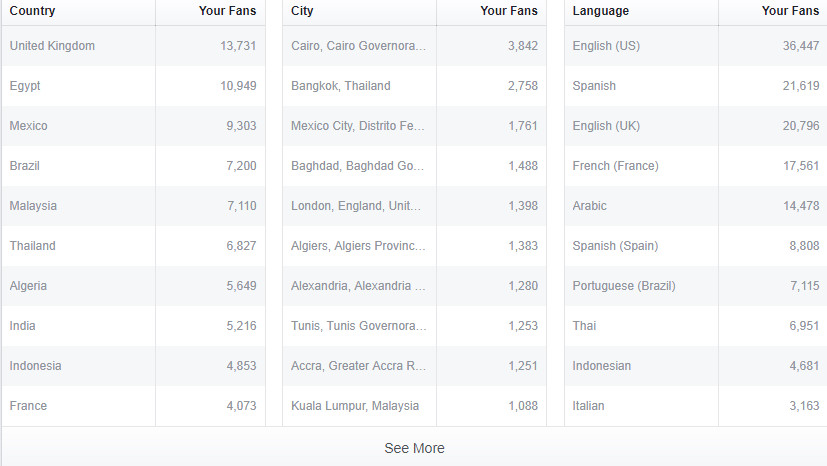Select the Accra, Greater Accra city row
Screen dimensions: 827x466
pyautogui.click(x=358, y=366)
